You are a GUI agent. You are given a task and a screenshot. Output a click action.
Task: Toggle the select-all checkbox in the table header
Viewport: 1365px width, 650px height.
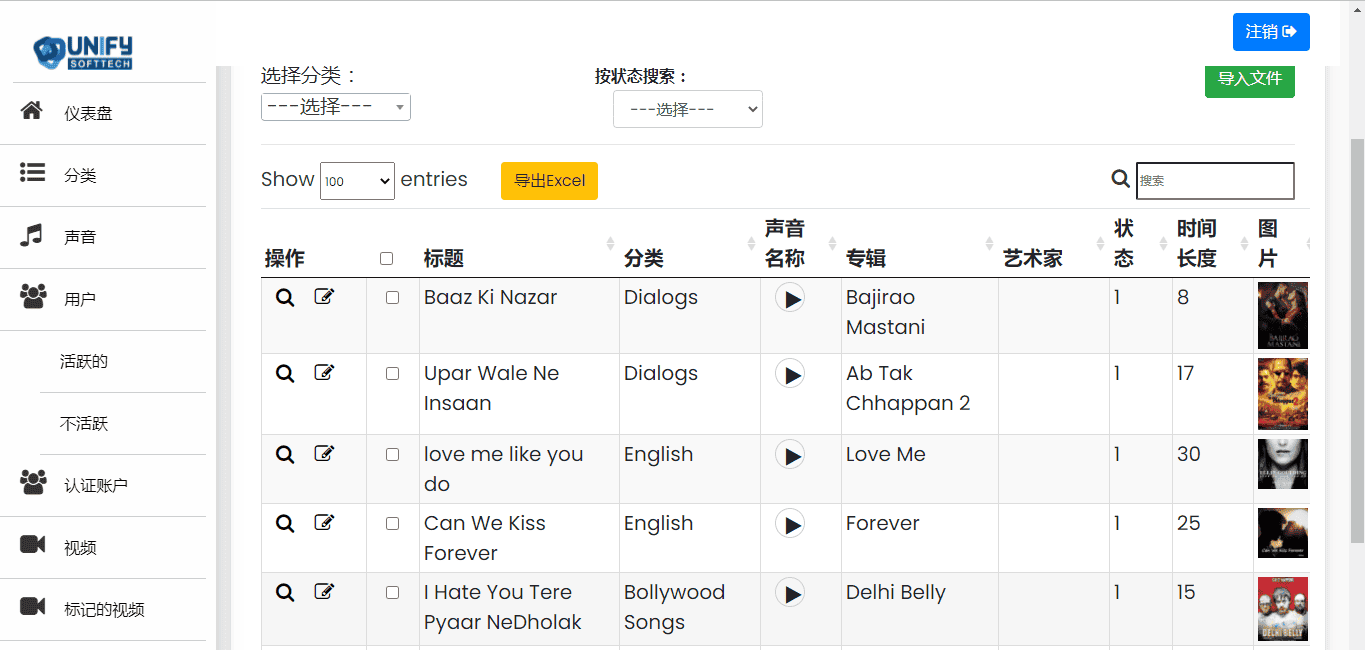[x=387, y=259]
